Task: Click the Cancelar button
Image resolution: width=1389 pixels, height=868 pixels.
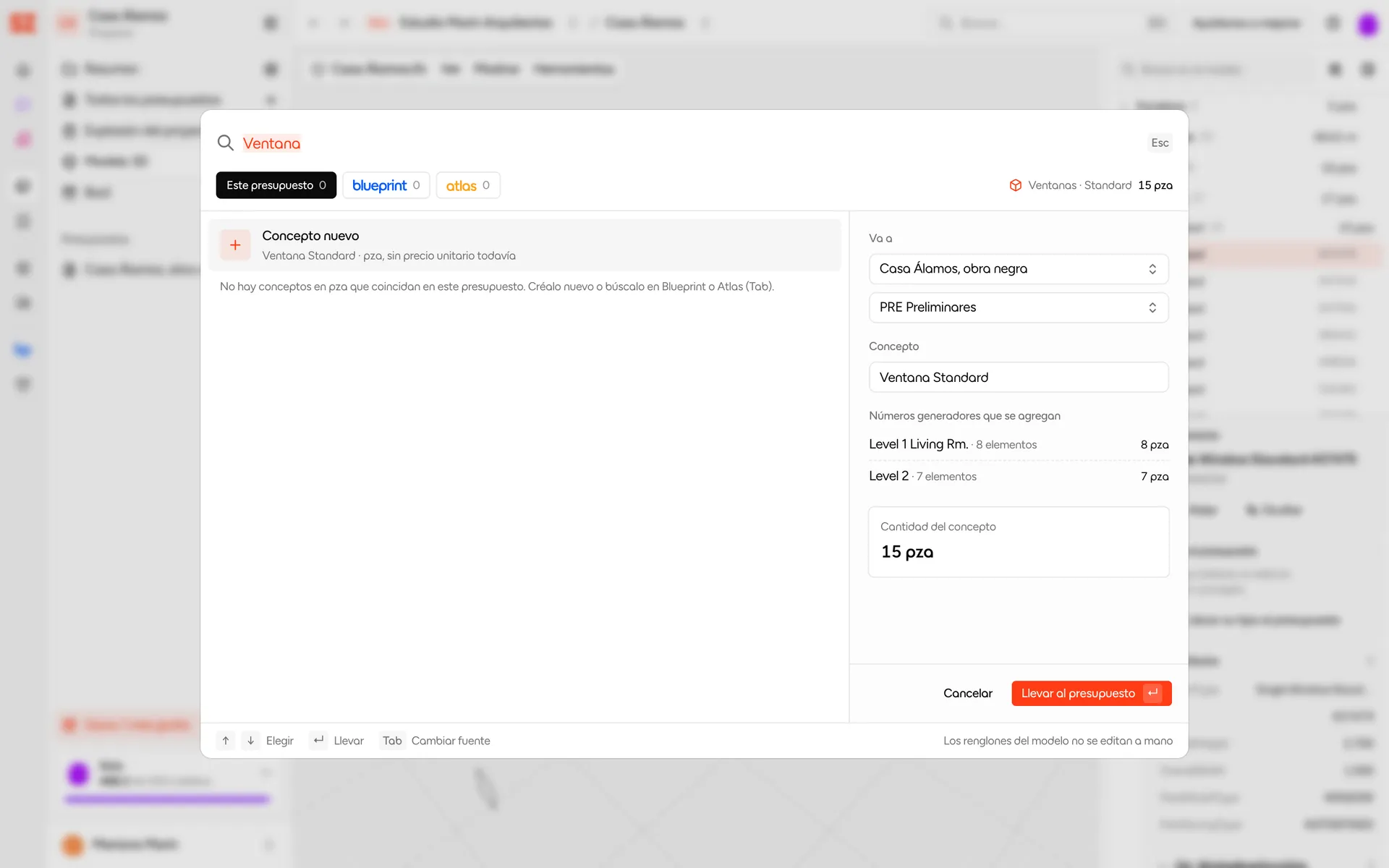Action: (968, 694)
